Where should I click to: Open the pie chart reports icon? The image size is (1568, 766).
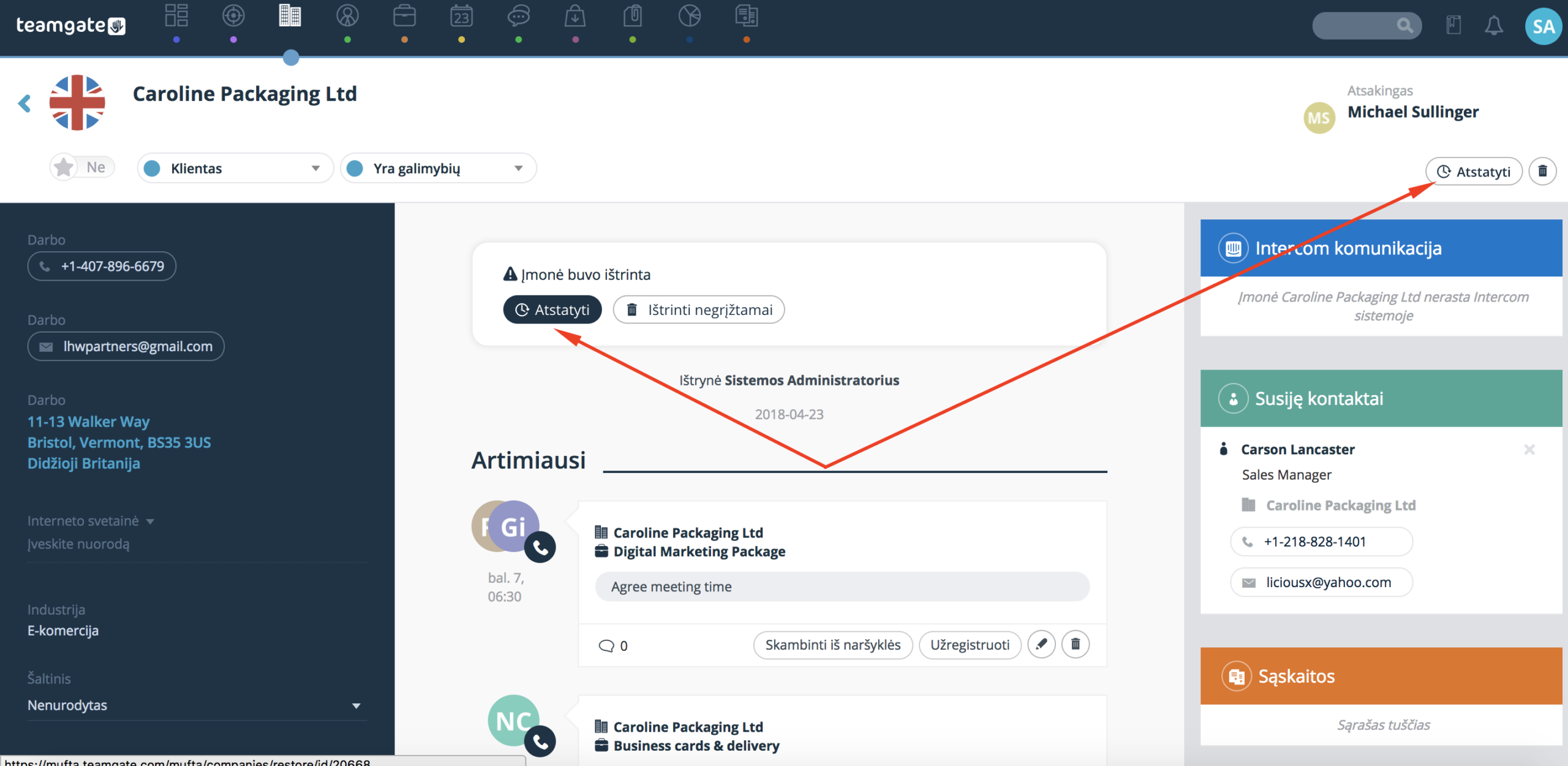pos(690,16)
